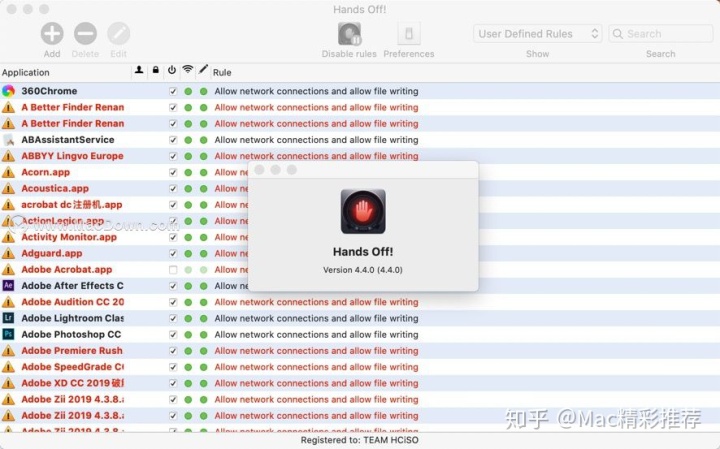This screenshot has width=720, height=449.
Task: Close the Hands Off! about dialog
Action: pyautogui.click(x=259, y=170)
